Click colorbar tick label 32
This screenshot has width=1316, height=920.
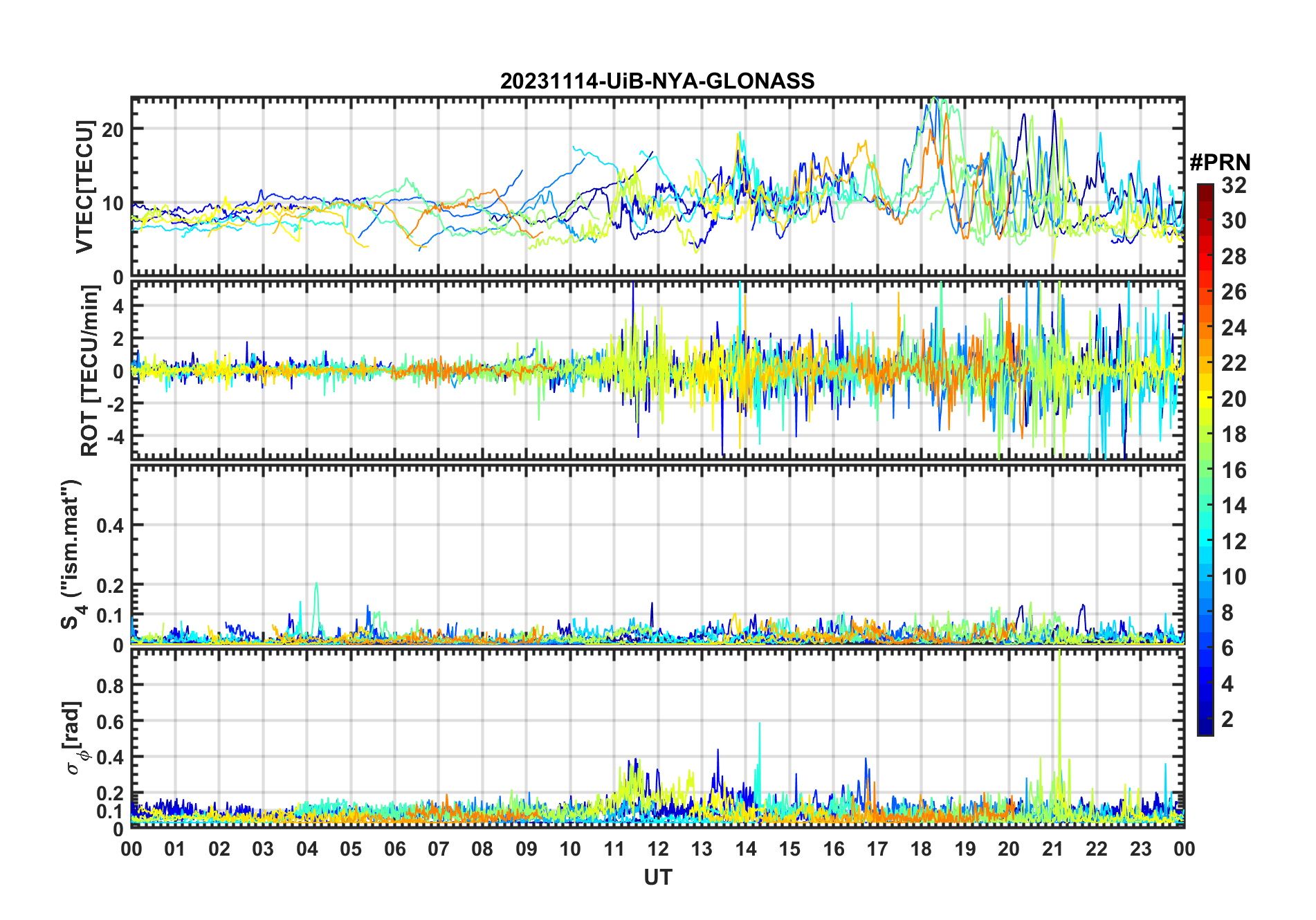coord(1234,185)
